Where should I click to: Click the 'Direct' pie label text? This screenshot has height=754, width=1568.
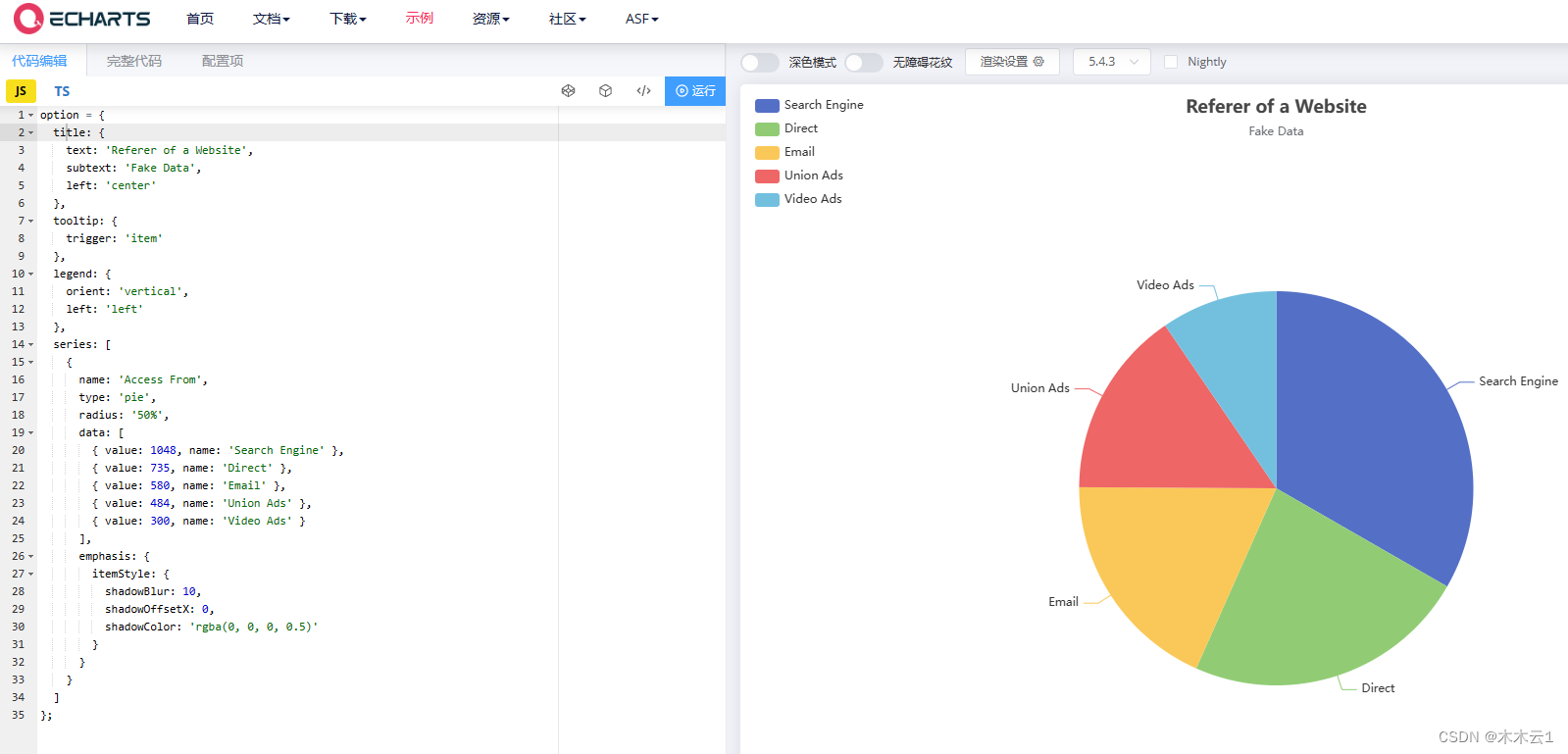click(1378, 688)
